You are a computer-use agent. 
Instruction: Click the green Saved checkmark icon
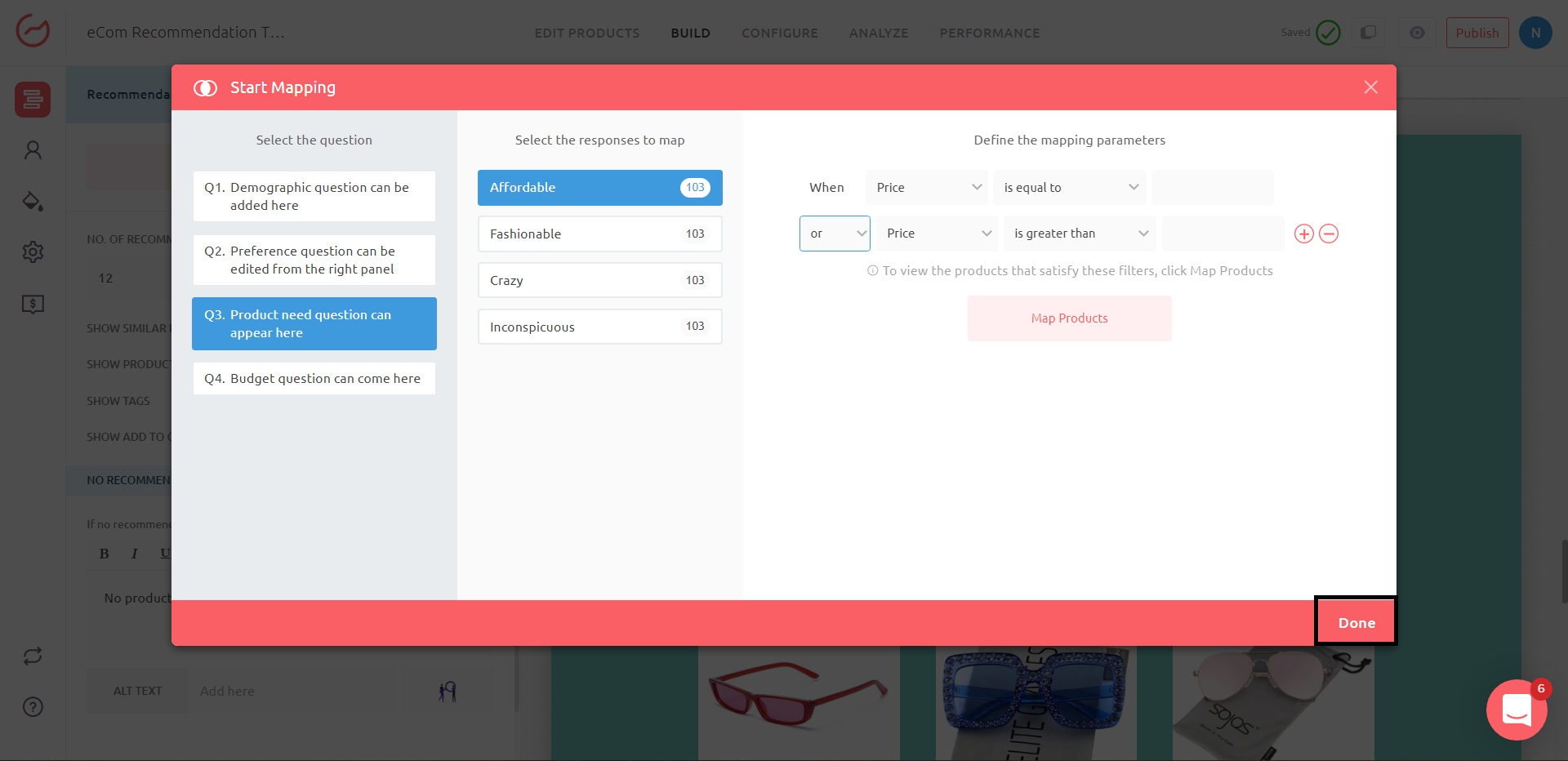click(x=1329, y=33)
